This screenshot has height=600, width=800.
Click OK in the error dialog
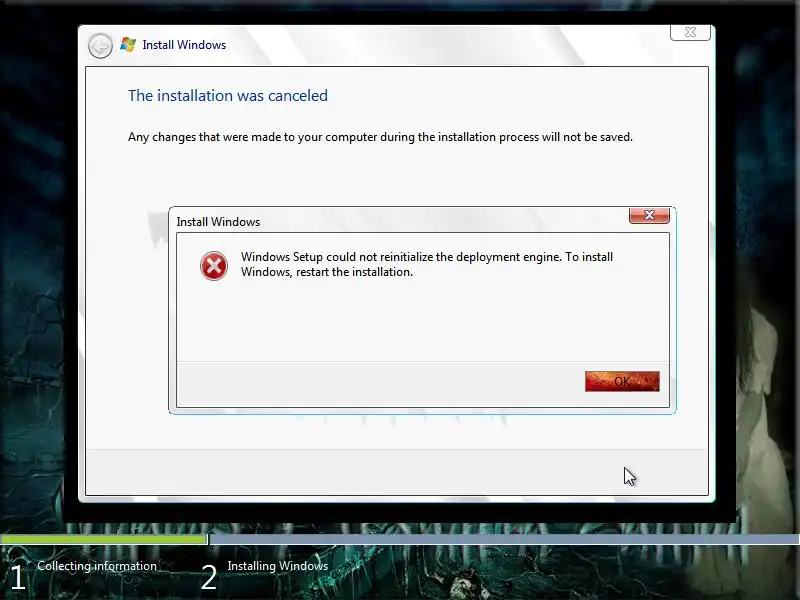(x=622, y=381)
